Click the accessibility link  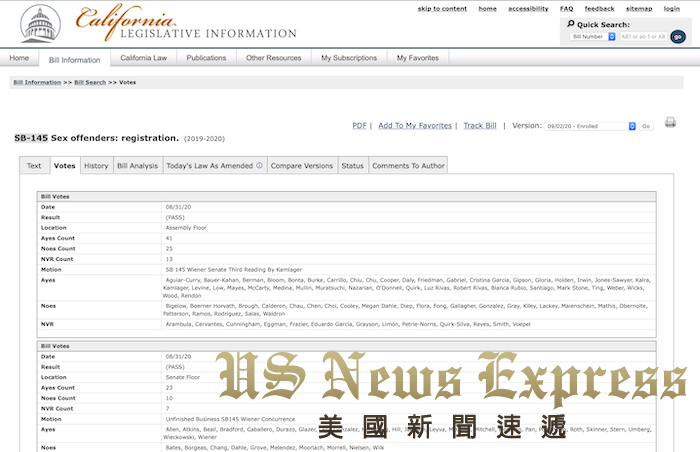[x=528, y=8]
